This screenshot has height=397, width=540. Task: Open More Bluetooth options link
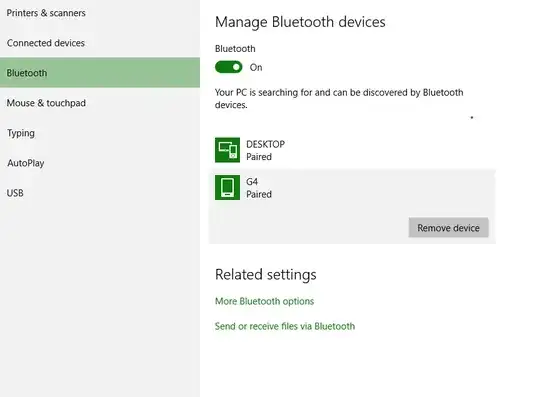pos(264,301)
